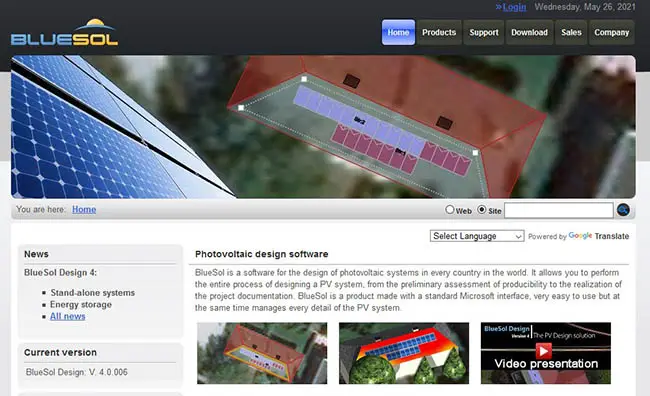
Task: Select the Web search radio button
Action: point(450,209)
